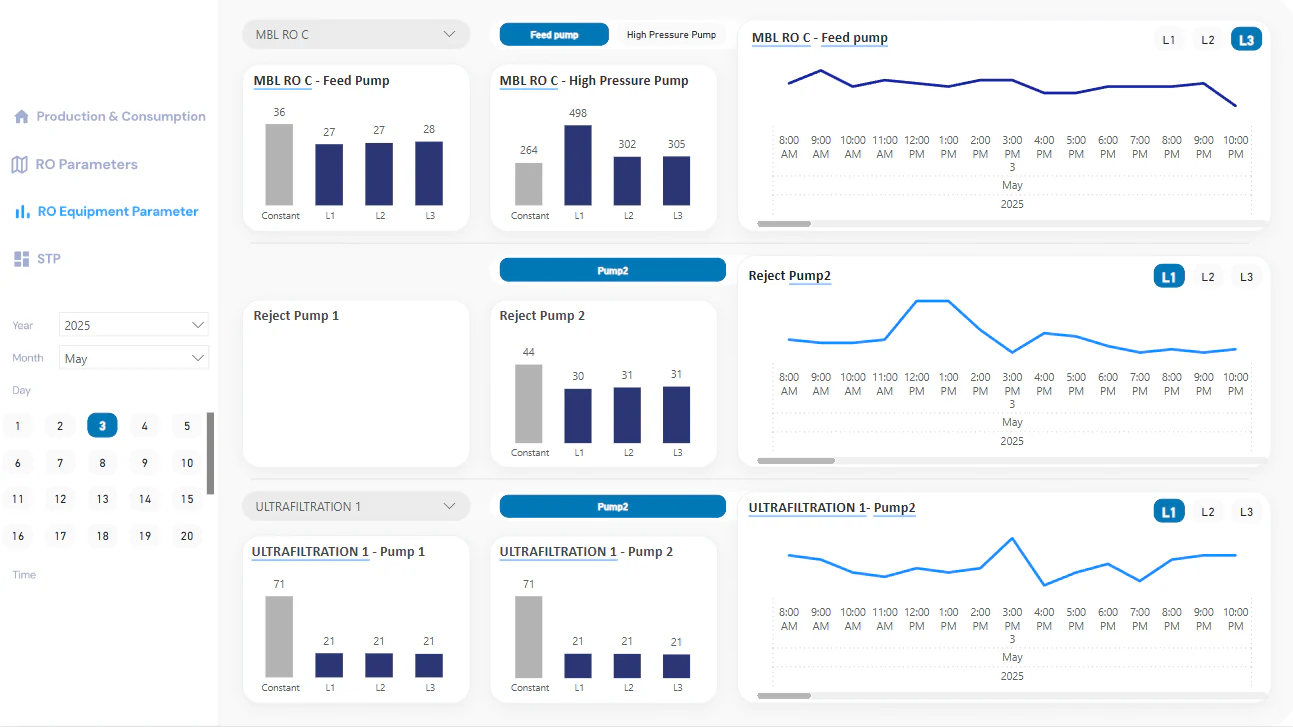This screenshot has width=1293, height=727.
Task: Select L1 in ULTRAFILTRATION 1 Pump2 chart
Action: pos(1169,512)
